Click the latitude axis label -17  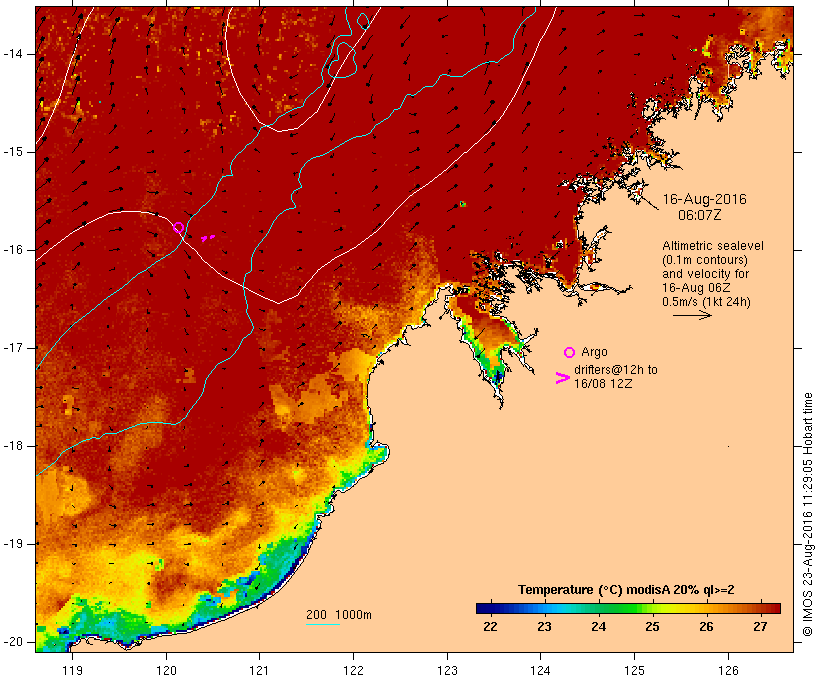[x=13, y=348]
